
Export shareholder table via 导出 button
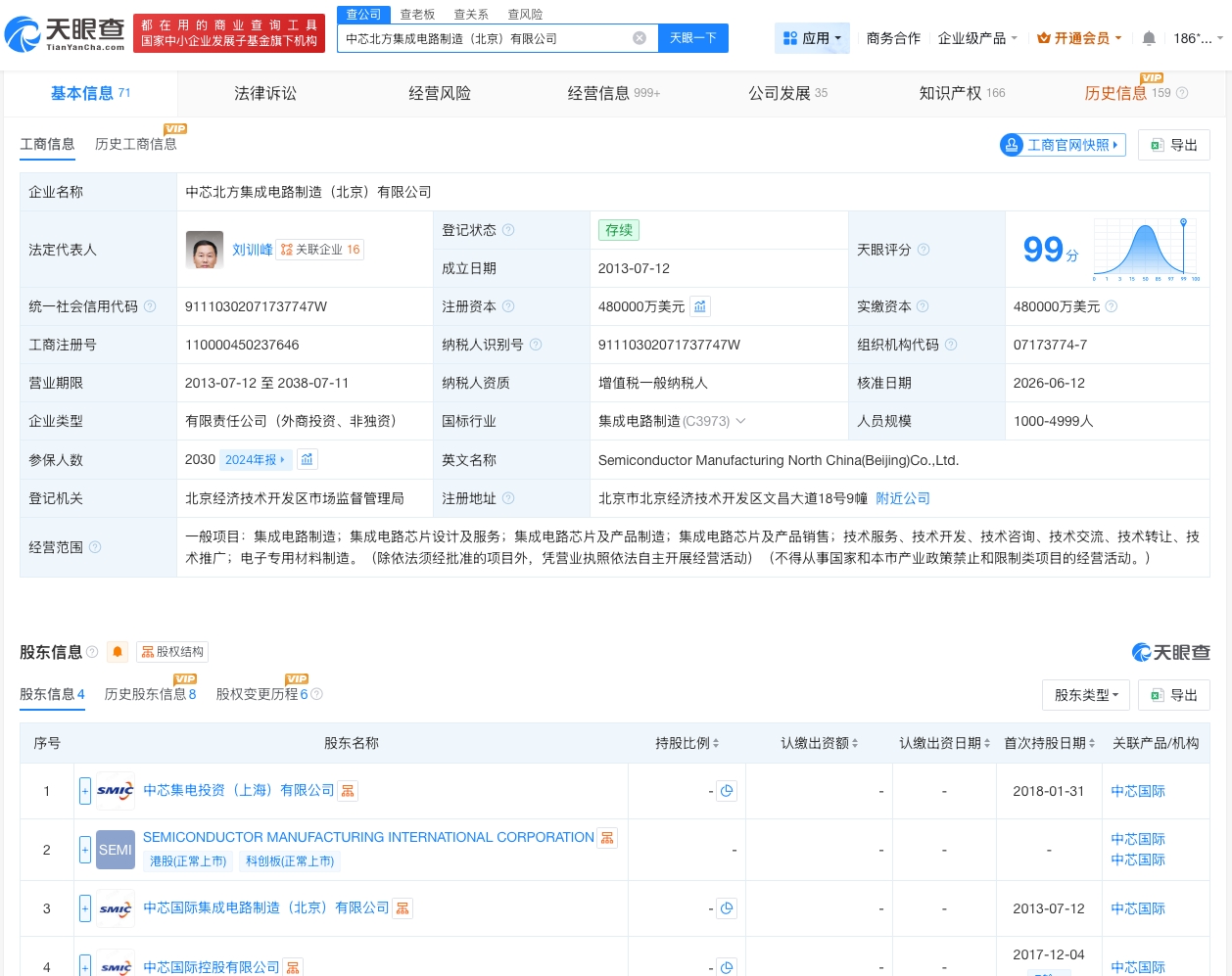[x=1174, y=695]
